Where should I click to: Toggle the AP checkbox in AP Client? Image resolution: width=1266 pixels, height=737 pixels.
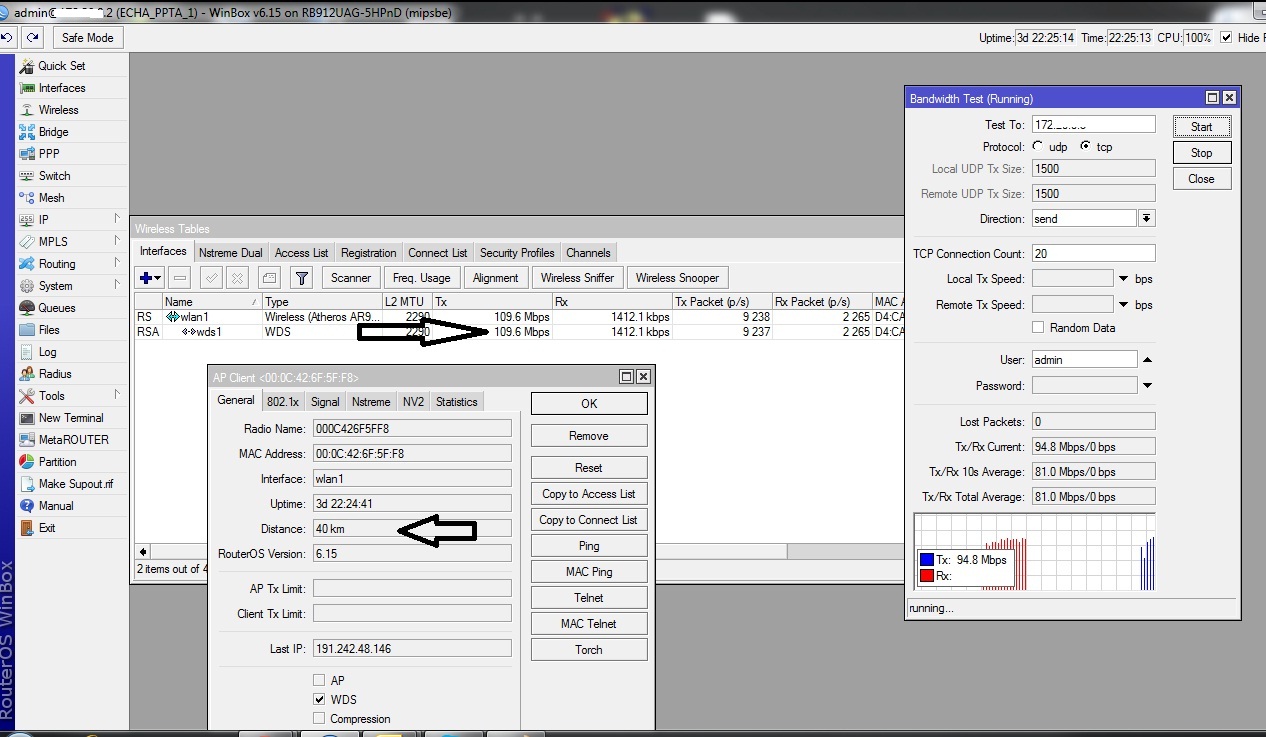(319, 681)
